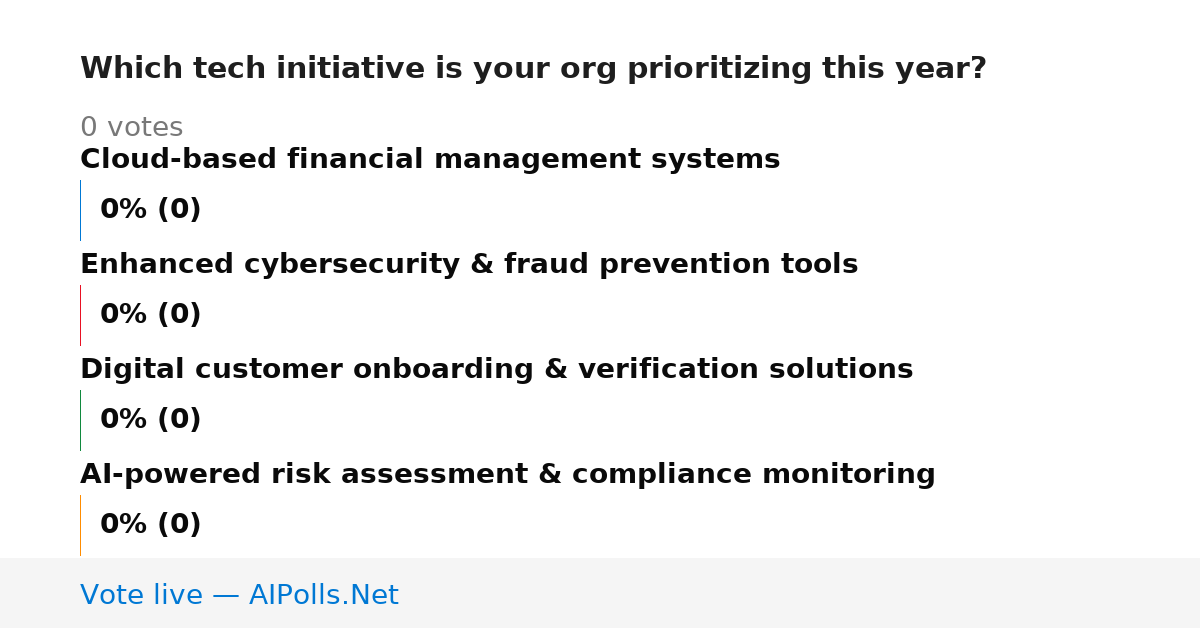Screen dimensions: 1200x628
Task: Click the 0% (0) result under Digital customer onboarding
Action: 151,420
